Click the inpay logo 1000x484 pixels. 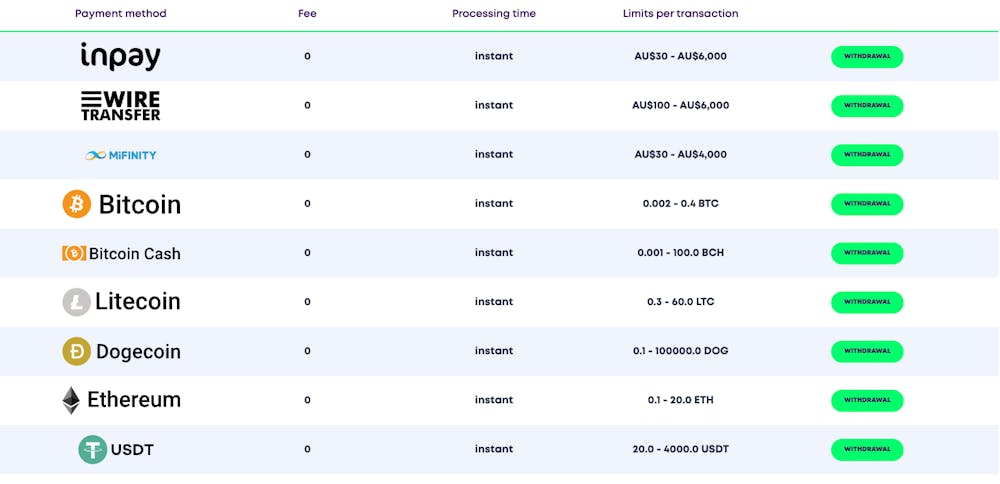point(121,56)
